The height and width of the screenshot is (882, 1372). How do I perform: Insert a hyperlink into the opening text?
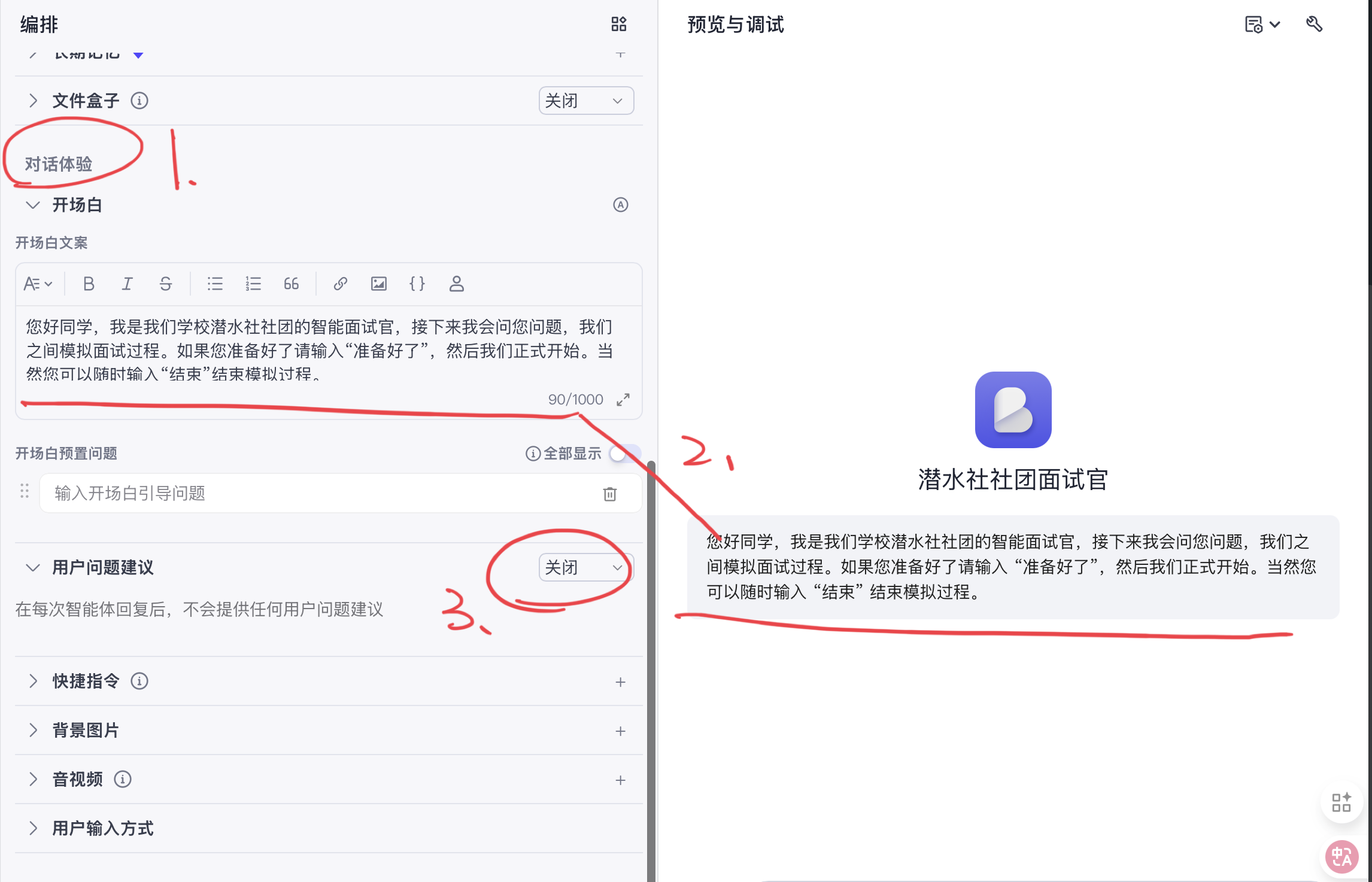click(340, 284)
